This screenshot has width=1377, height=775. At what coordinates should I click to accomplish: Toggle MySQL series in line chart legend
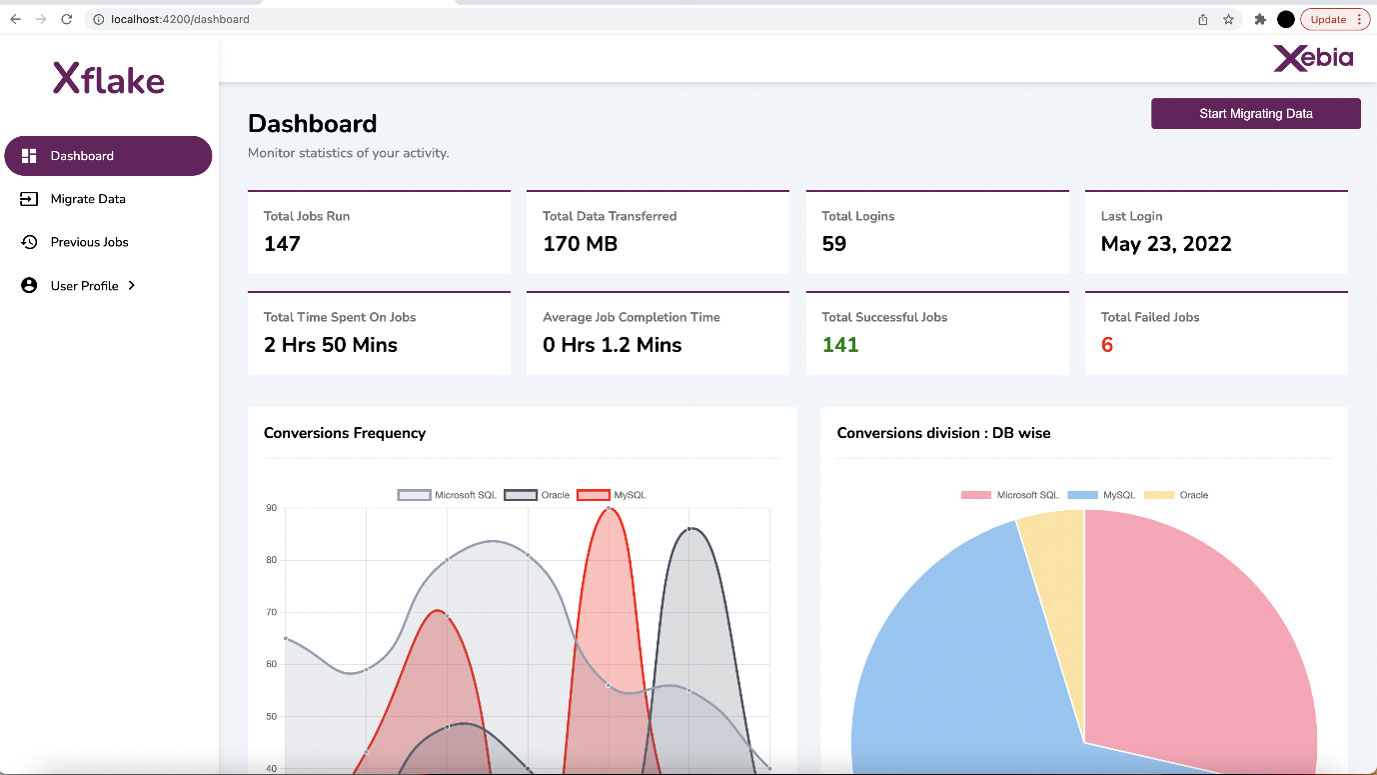click(x=612, y=495)
